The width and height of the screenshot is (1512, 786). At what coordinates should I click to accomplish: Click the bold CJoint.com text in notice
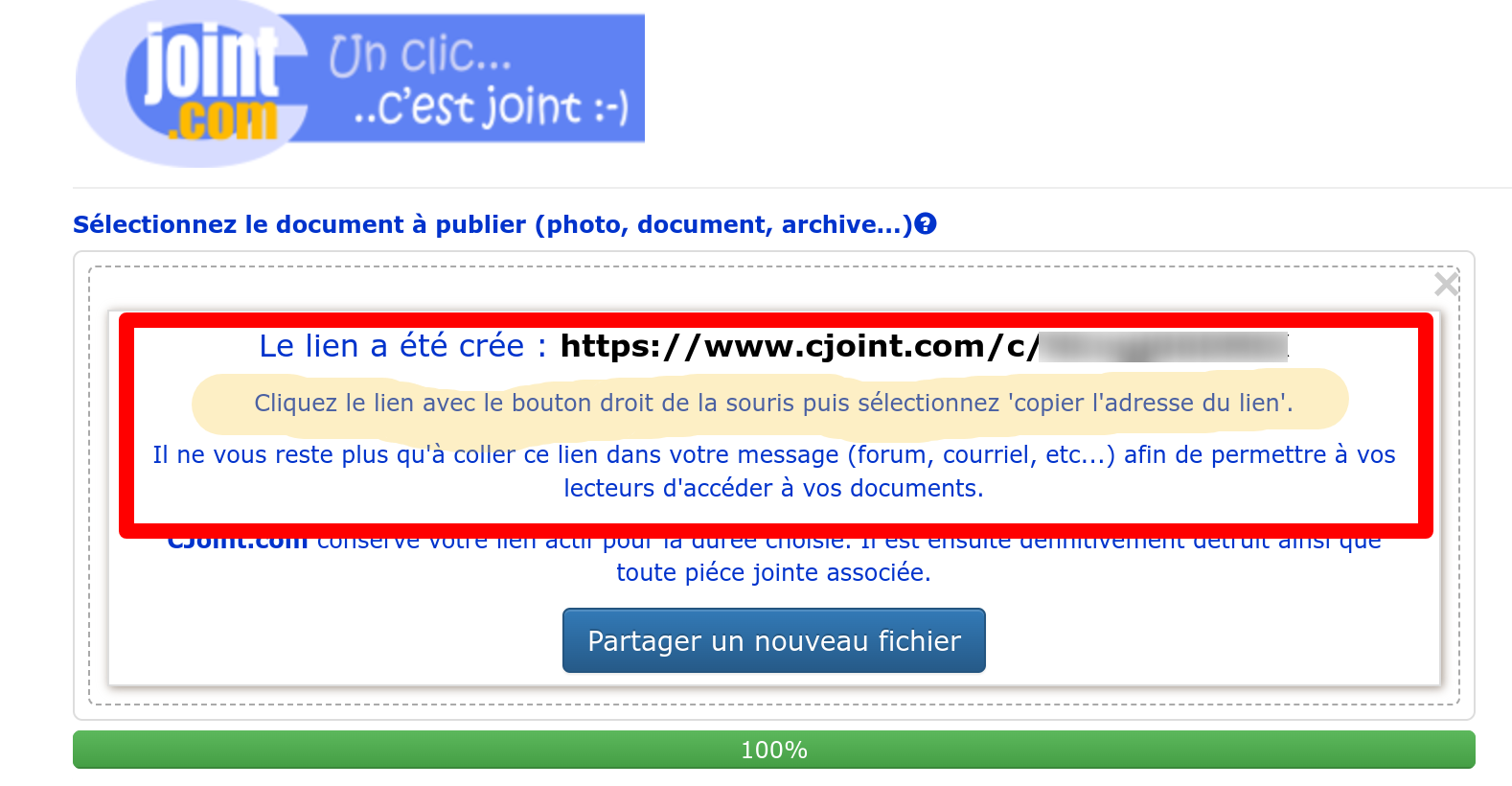coord(238,543)
